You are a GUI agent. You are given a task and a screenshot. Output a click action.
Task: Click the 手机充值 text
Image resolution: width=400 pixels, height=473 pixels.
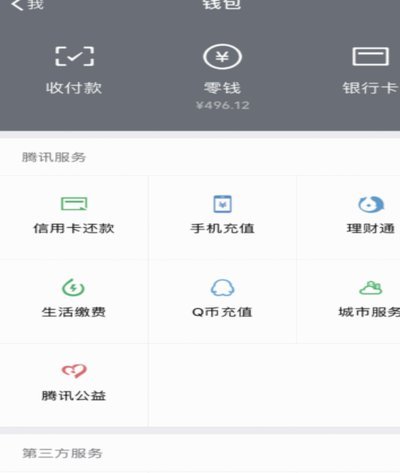click(x=222, y=228)
